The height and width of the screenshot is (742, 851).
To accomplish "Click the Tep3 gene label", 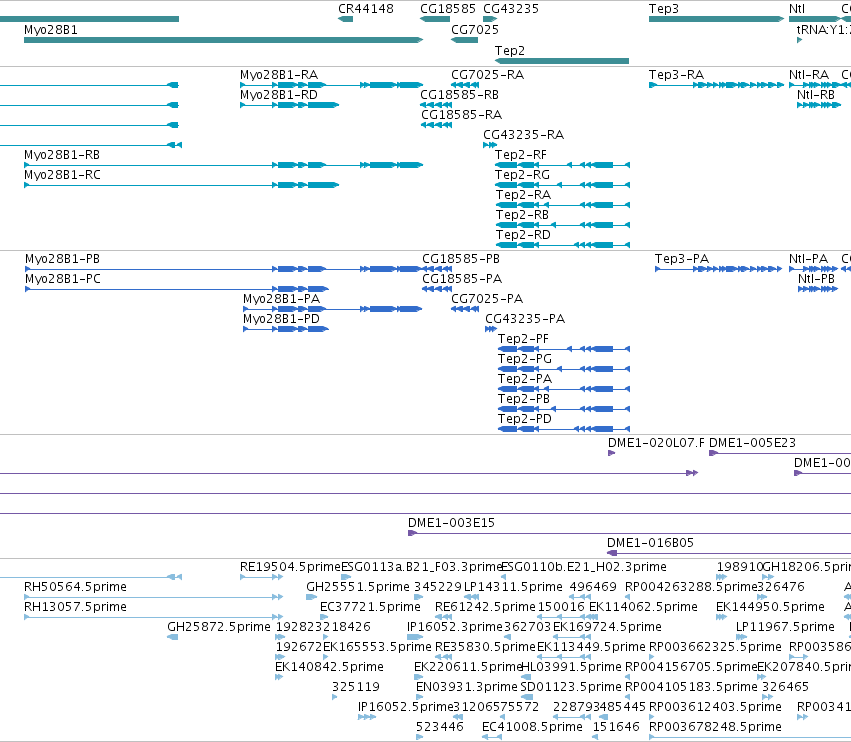I will (x=663, y=9).
